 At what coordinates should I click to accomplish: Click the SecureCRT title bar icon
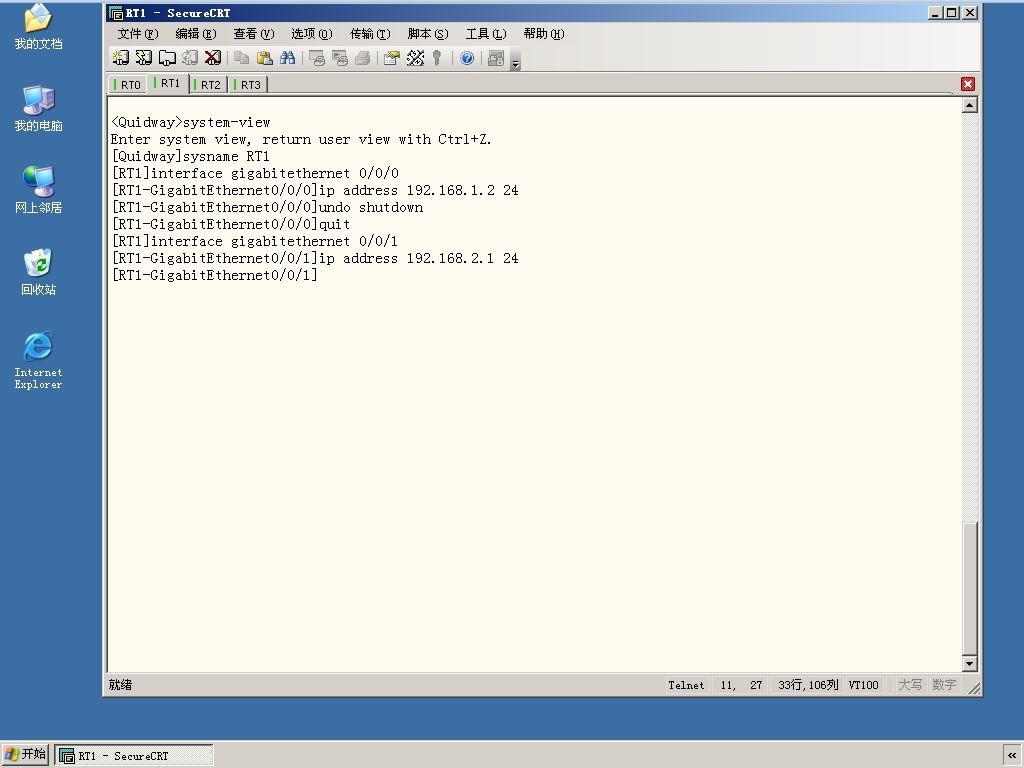(x=116, y=13)
